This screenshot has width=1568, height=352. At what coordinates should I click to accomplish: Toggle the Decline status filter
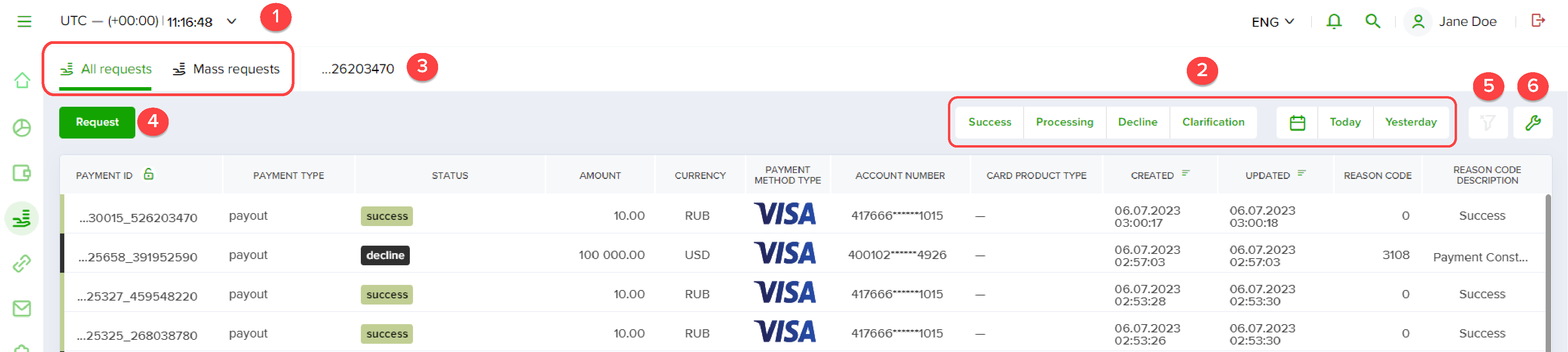click(1137, 122)
